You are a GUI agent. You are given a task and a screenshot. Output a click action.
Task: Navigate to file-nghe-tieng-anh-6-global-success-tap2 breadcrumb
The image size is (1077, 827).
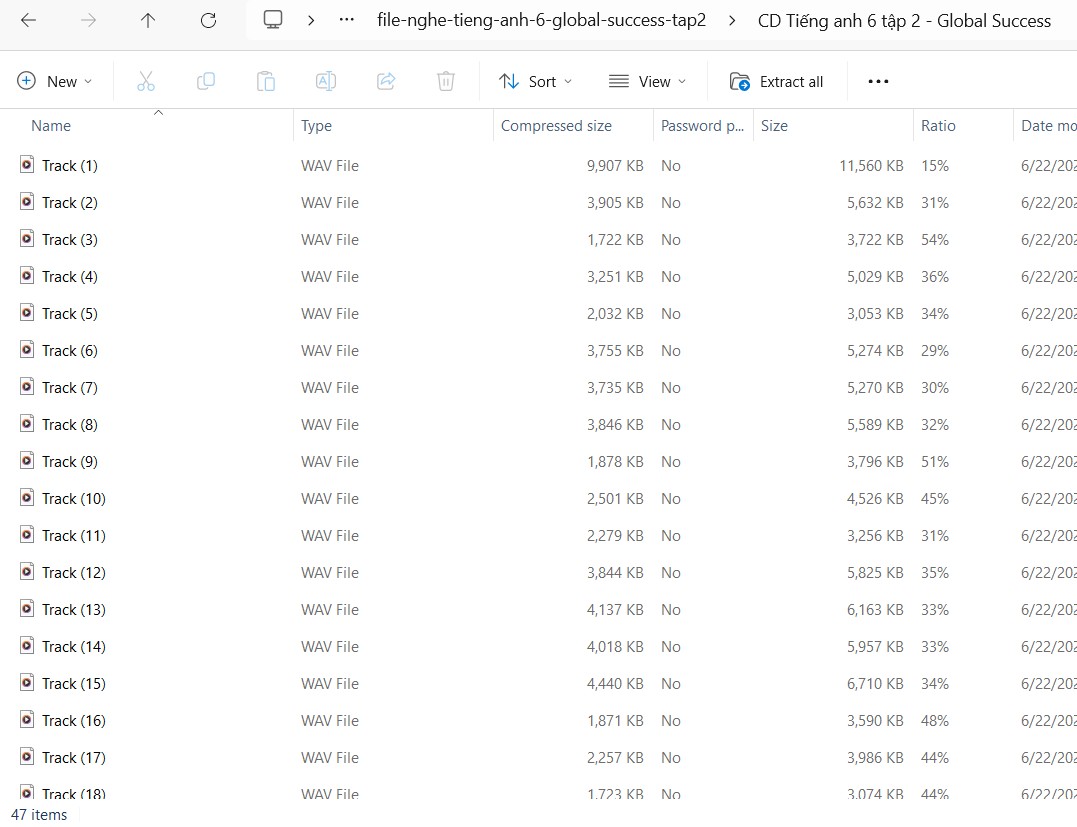coord(541,20)
